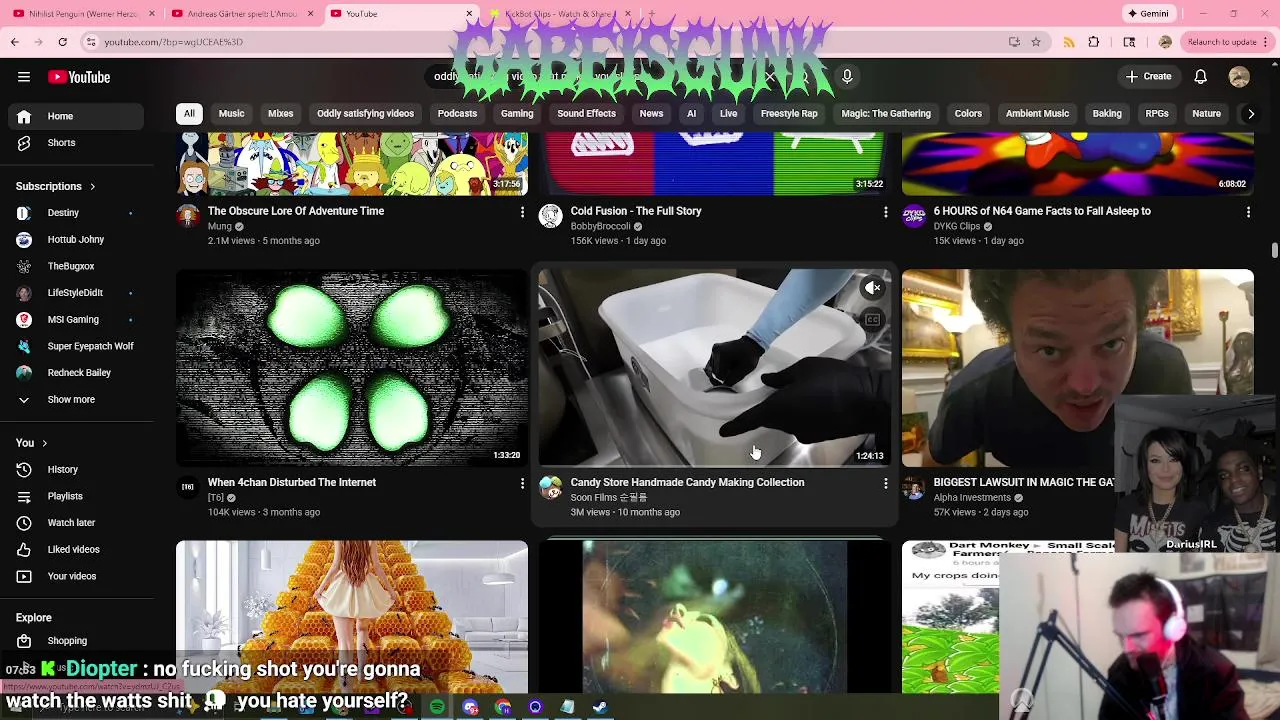Open Alpha Investments channel name

point(972,498)
